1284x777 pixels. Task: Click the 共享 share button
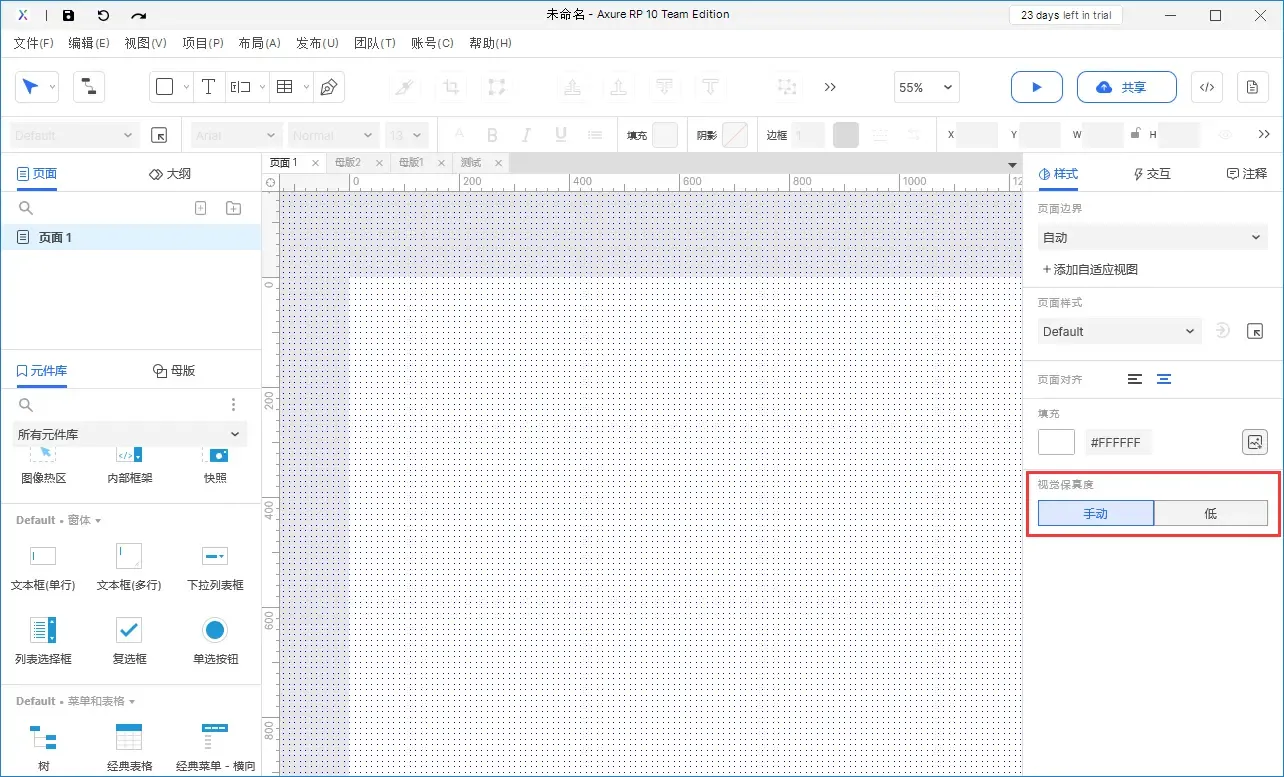(1127, 87)
